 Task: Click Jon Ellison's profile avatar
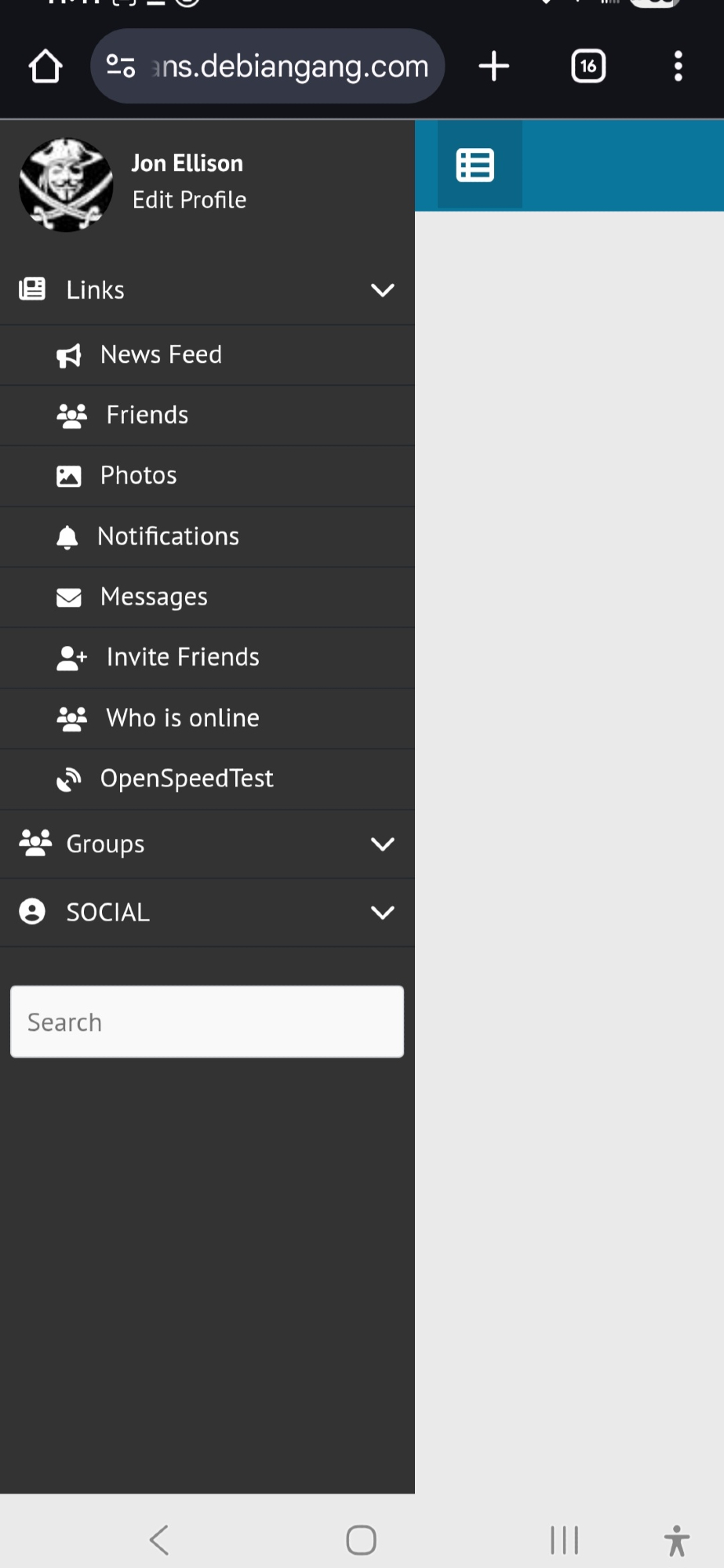click(66, 185)
